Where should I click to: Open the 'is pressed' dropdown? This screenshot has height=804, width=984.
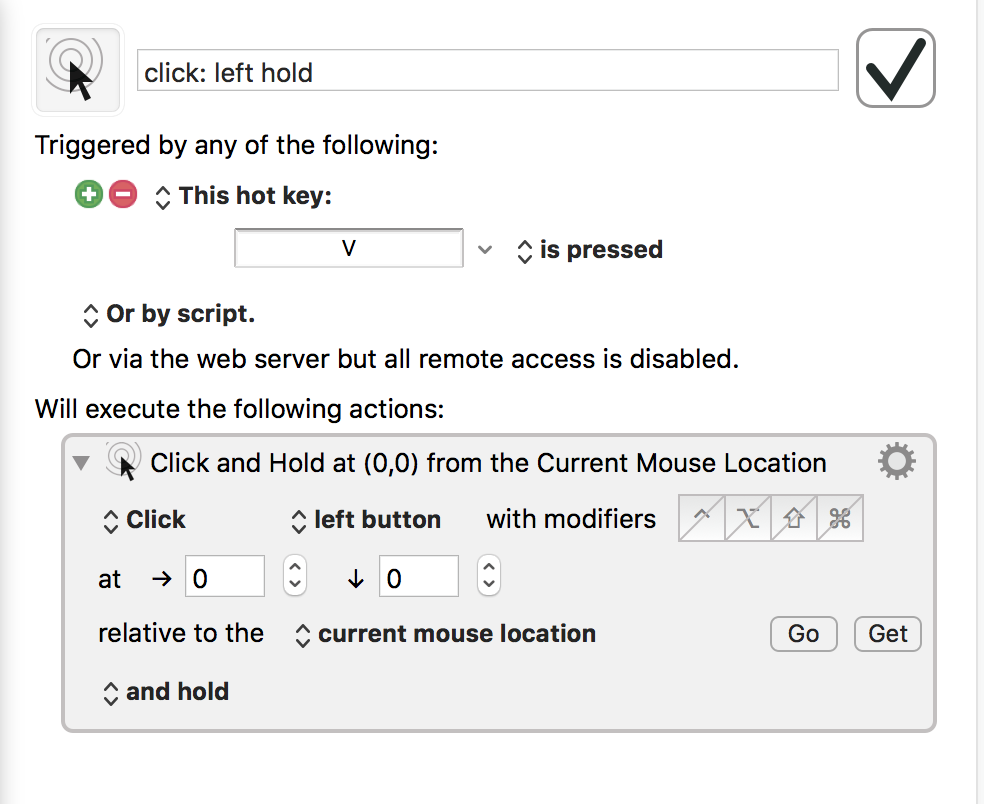[x=589, y=250]
